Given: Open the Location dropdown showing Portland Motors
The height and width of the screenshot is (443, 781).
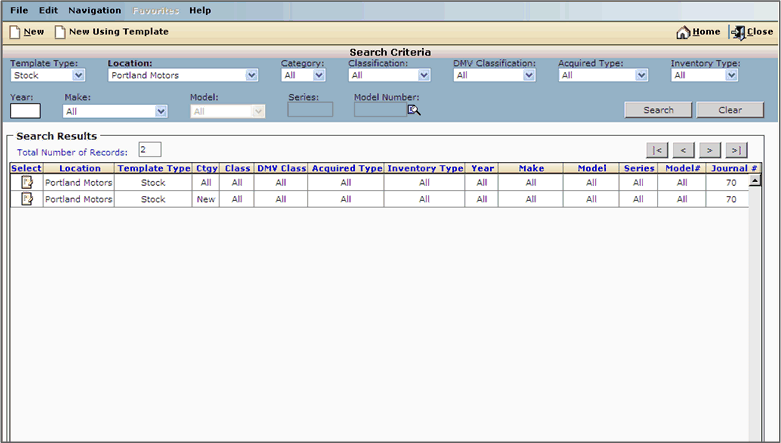Looking at the screenshot, I should coord(183,75).
